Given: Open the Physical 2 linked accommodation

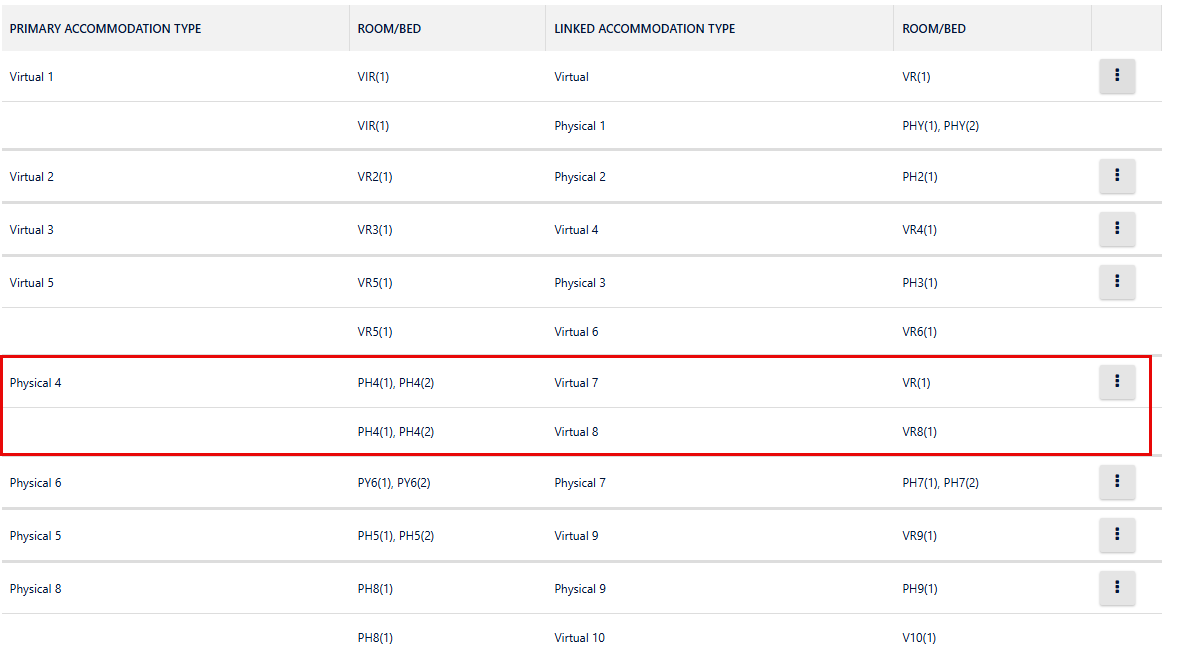Looking at the screenshot, I should [x=580, y=177].
